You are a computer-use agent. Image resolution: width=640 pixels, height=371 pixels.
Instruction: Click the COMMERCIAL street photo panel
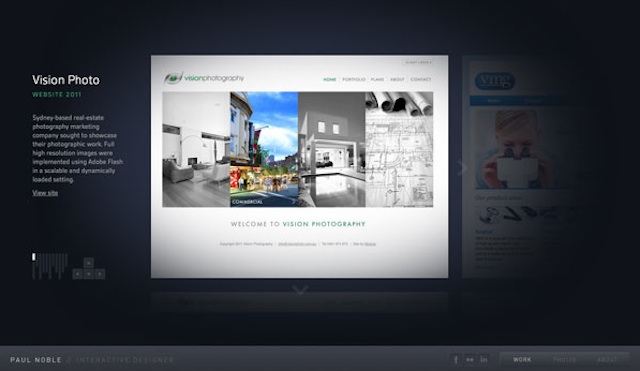264,149
